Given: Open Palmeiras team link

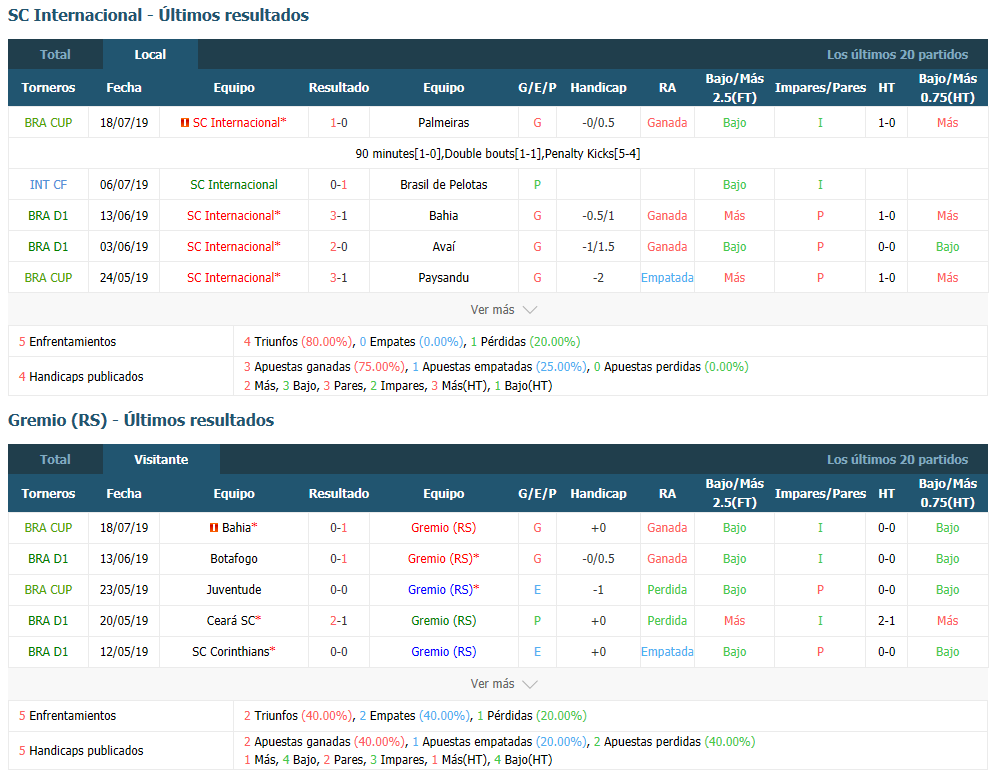Looking at the screenshot, I should (x=444, y=123).
